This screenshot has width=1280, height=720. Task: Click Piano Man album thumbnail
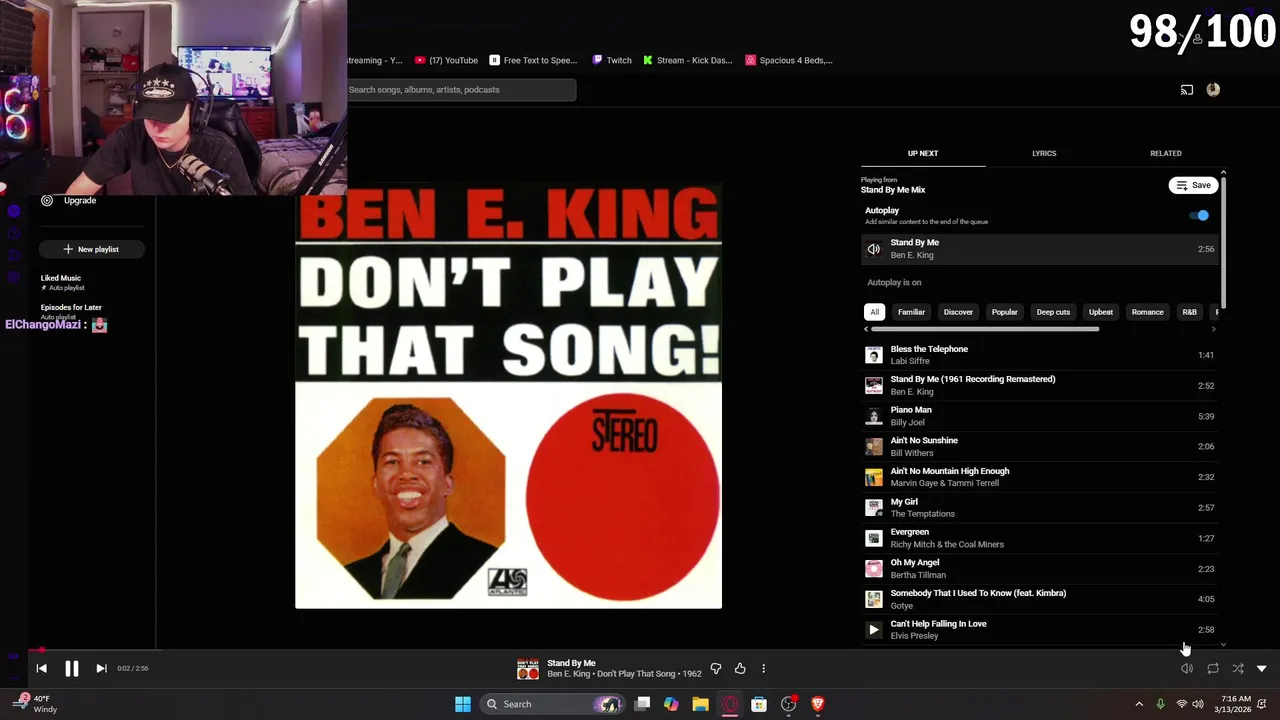coord(874,416)
